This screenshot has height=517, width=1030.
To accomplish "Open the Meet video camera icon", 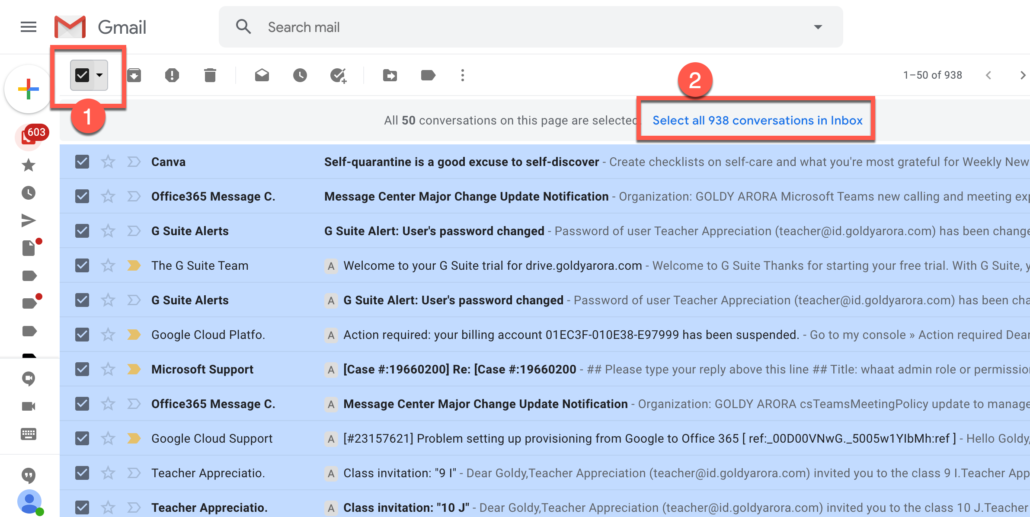I will point(28,407).
